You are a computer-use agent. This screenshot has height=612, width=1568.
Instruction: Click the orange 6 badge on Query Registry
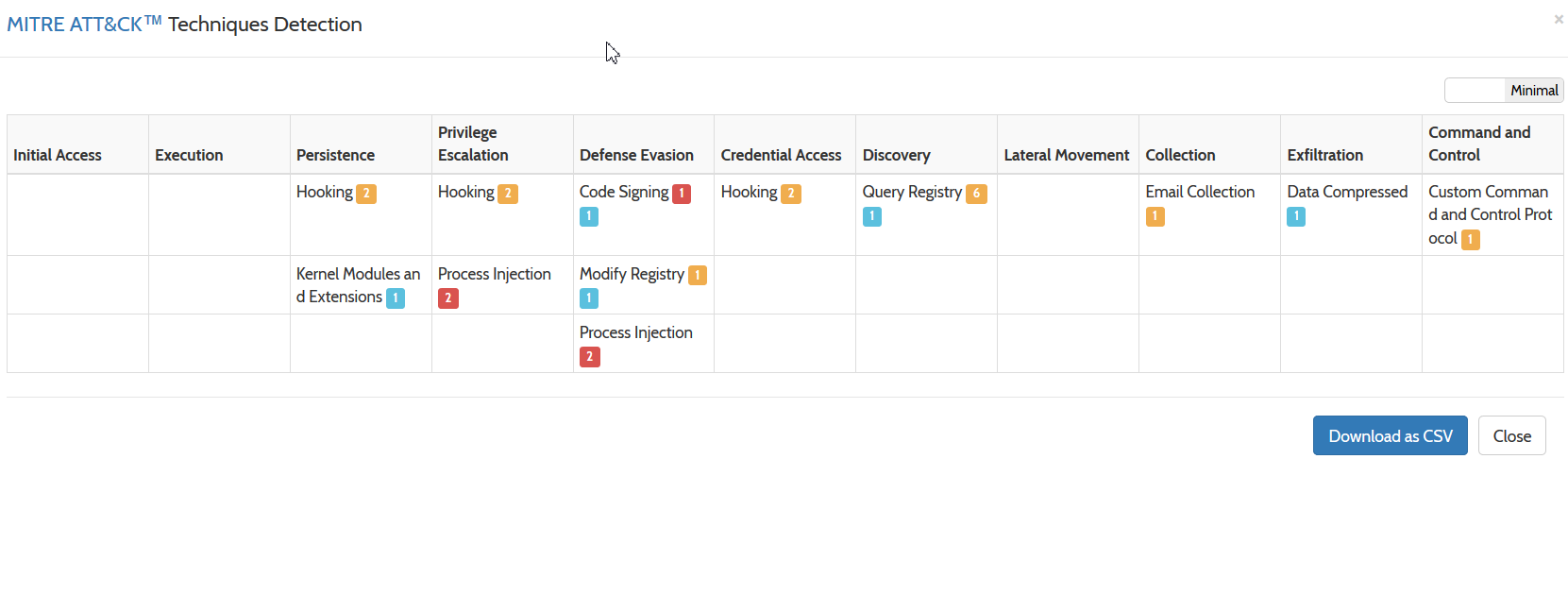(976, 194)
